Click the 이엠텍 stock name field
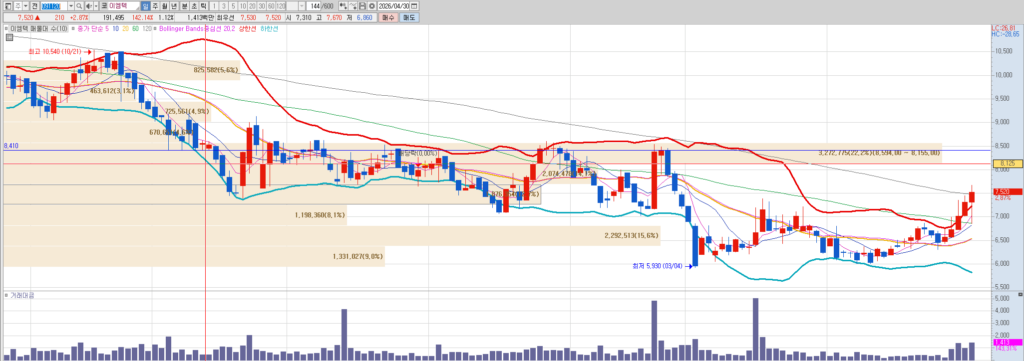Image resolution: width=1024 pixels, height=361 pixels. tap(123, 6)
